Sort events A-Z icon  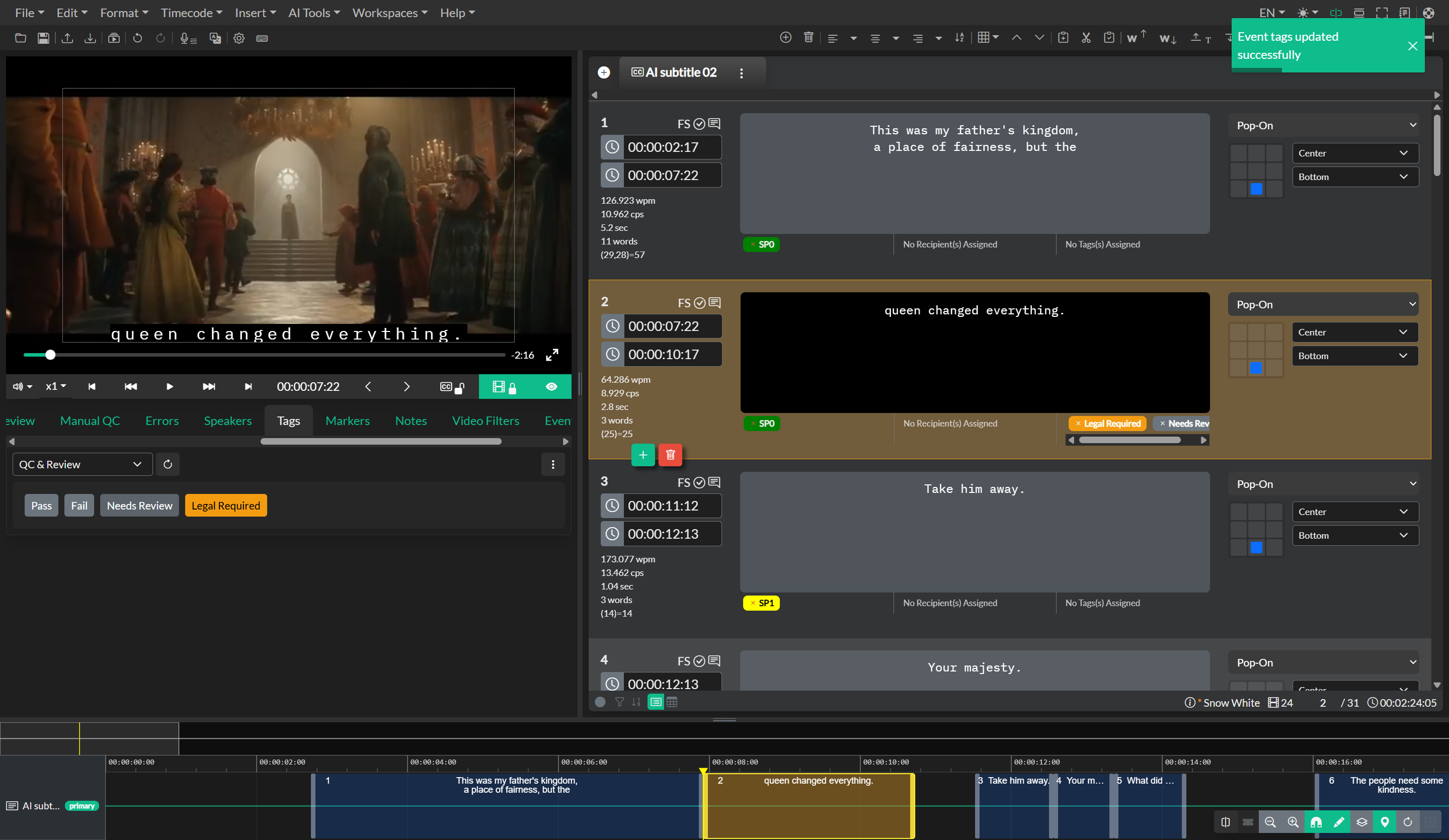click(x=959, y=37)
